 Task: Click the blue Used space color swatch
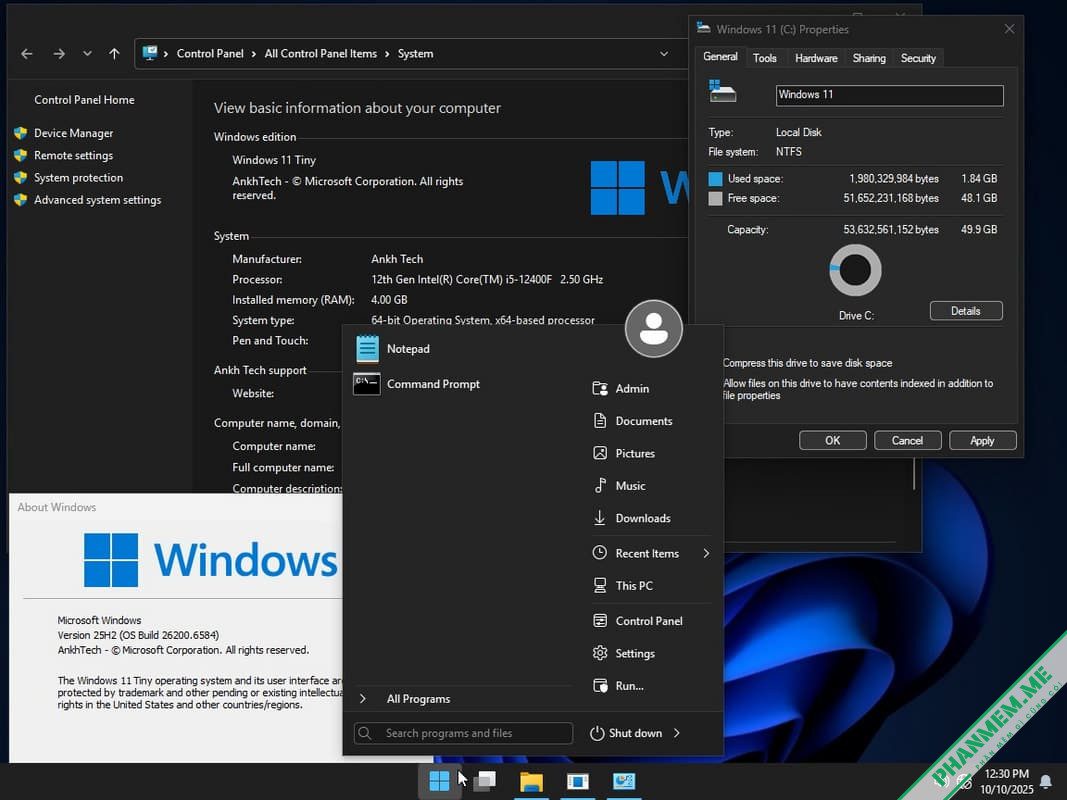(x=715, y=179)
